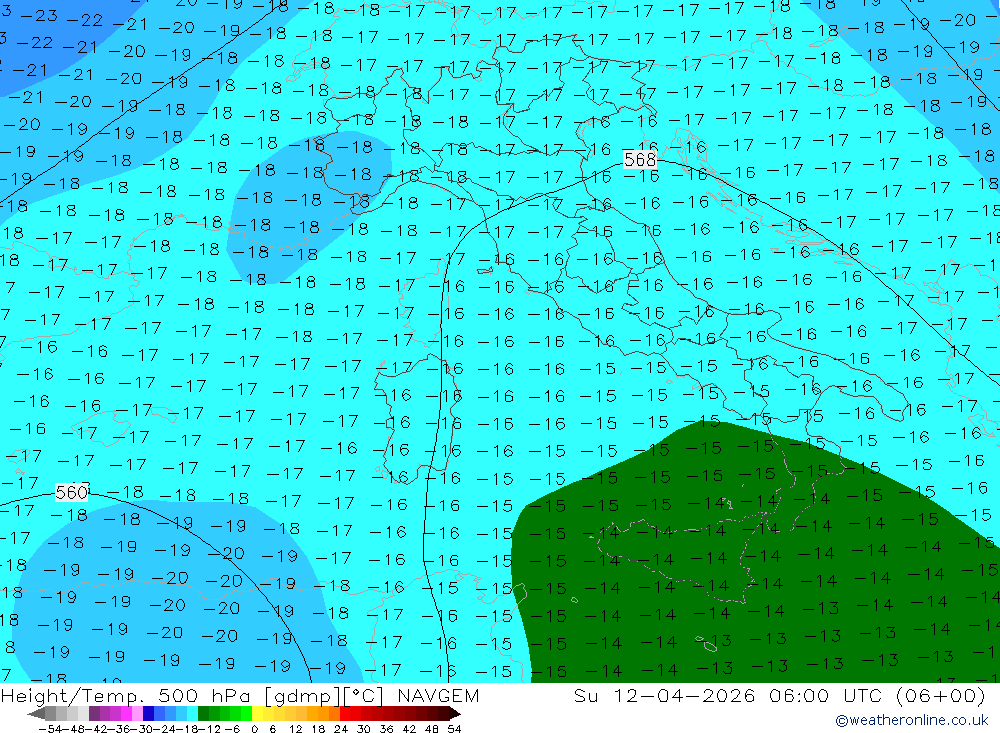Pick the bright yellow legend swatch at 0

257,714
